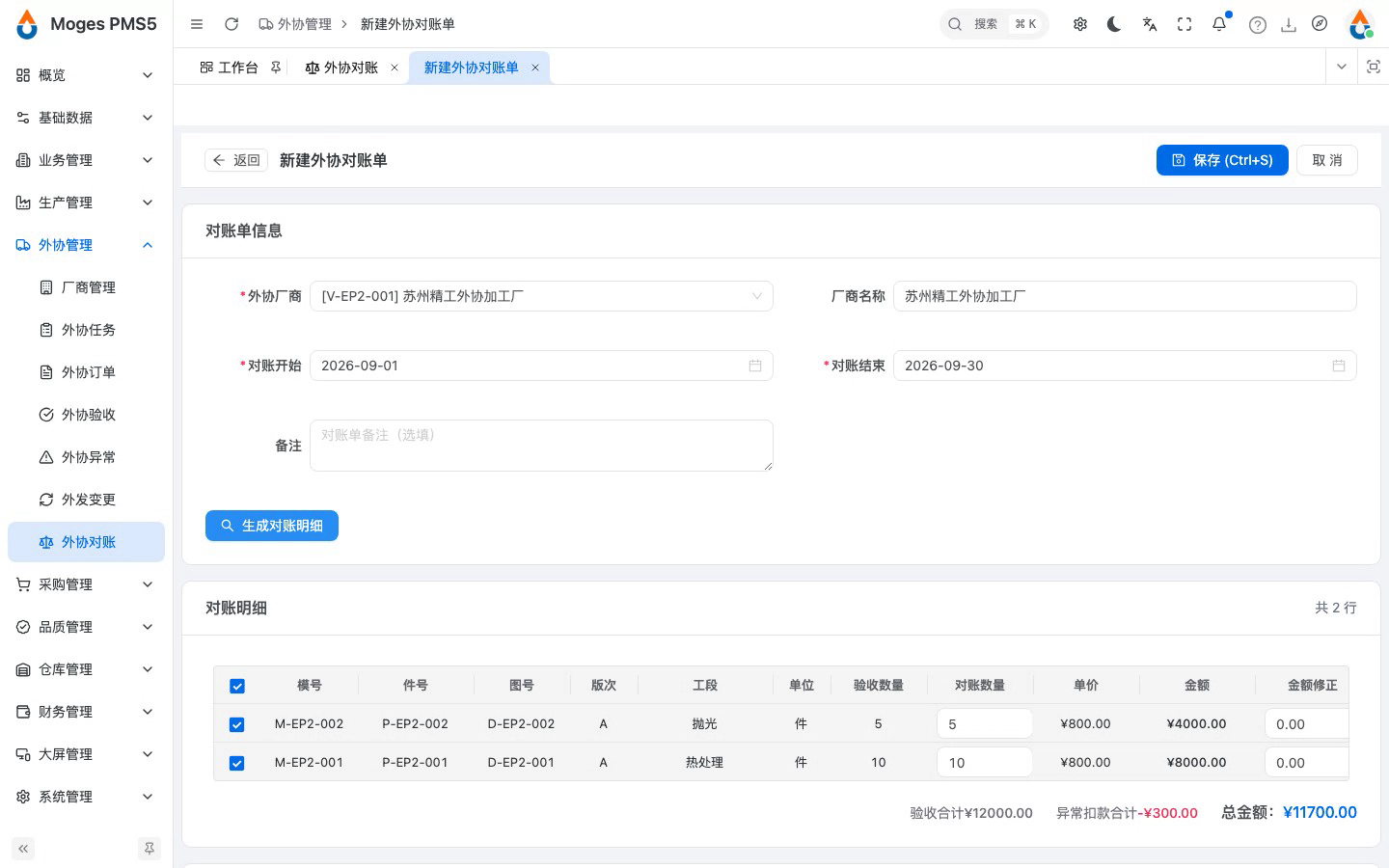Open 外协异常 in the sidebar

click(85, 457)
